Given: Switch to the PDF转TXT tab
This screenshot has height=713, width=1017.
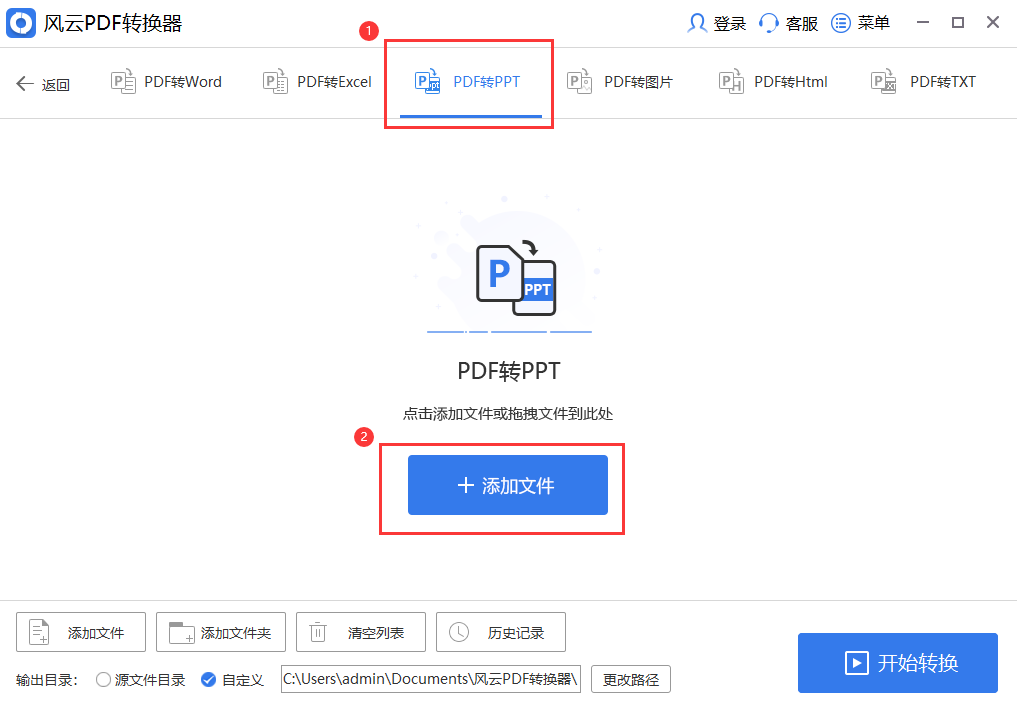Looking at the screenshot, I should pos(923,82).
